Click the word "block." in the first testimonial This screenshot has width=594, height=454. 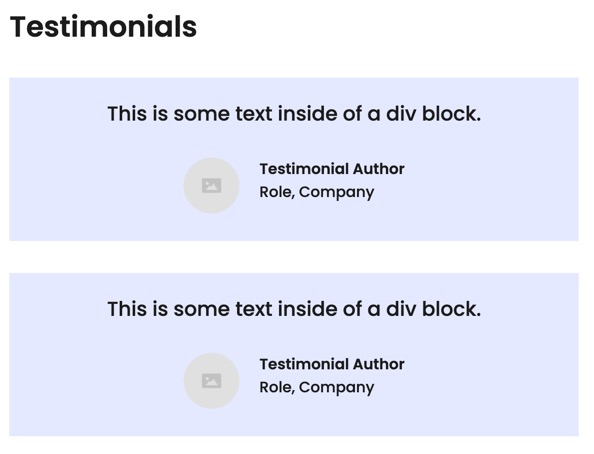(452, 114)
